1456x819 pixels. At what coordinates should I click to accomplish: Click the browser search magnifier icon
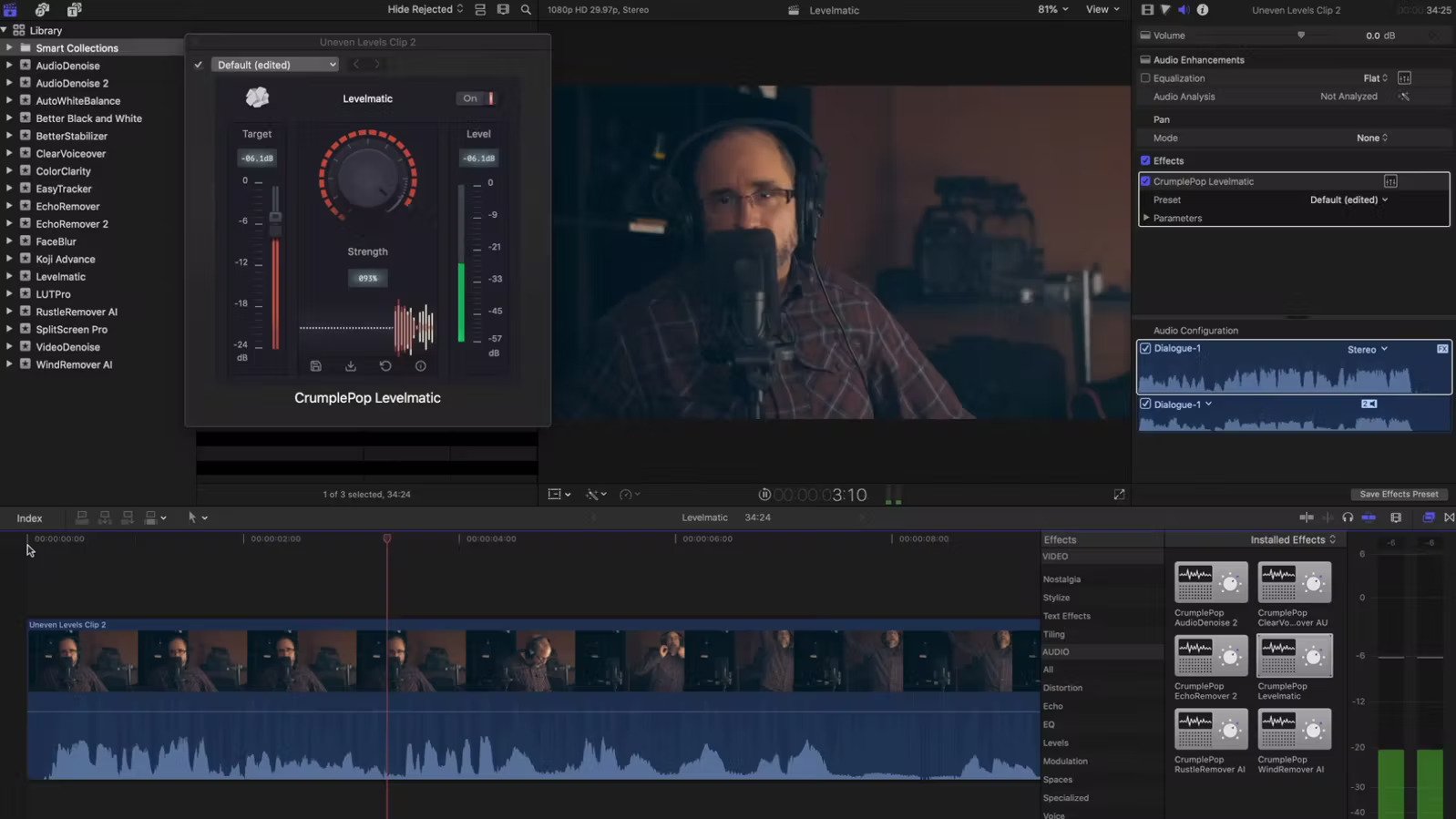(526, 9)
